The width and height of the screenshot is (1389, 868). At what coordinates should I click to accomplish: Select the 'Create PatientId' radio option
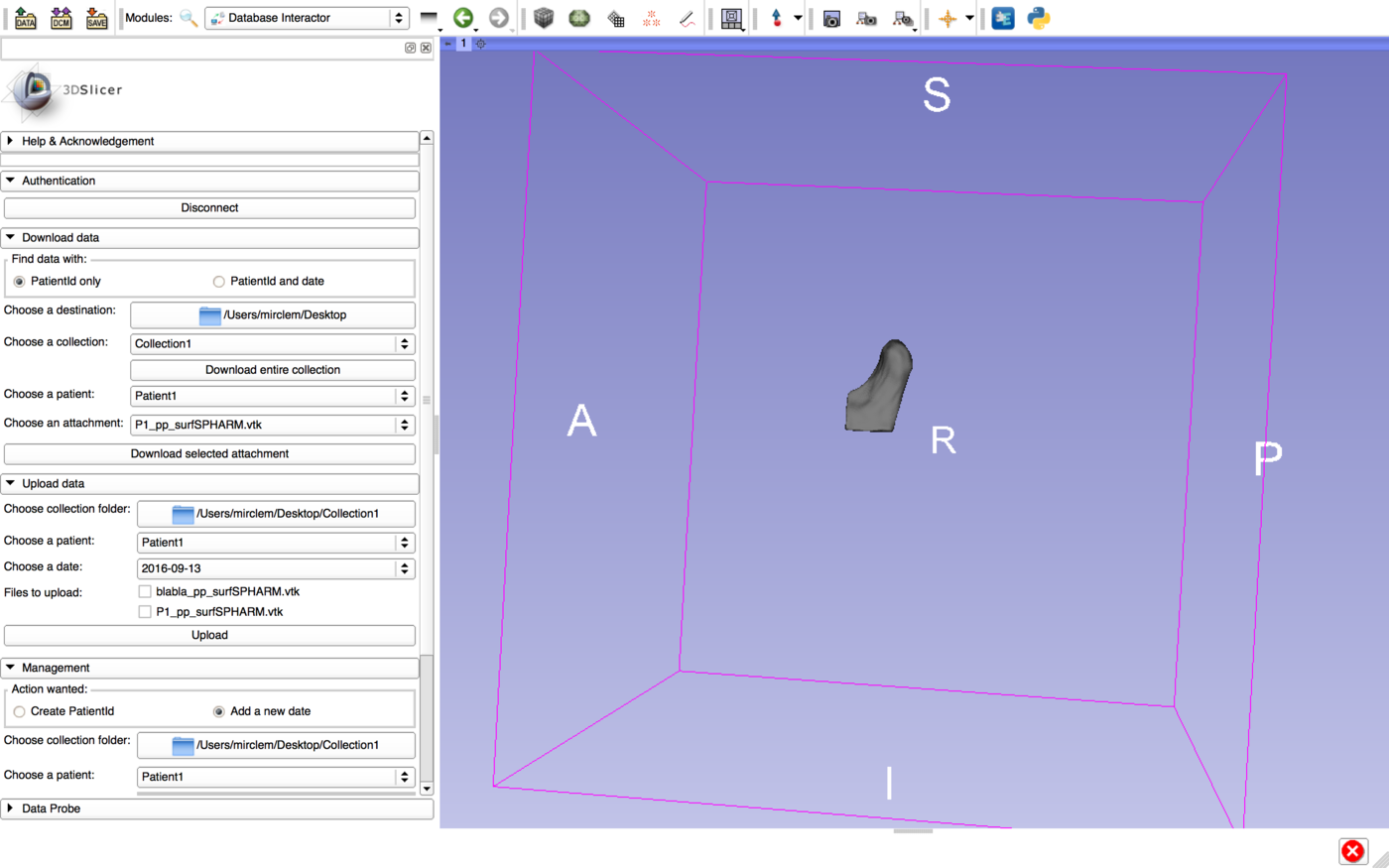click(20, 711)
